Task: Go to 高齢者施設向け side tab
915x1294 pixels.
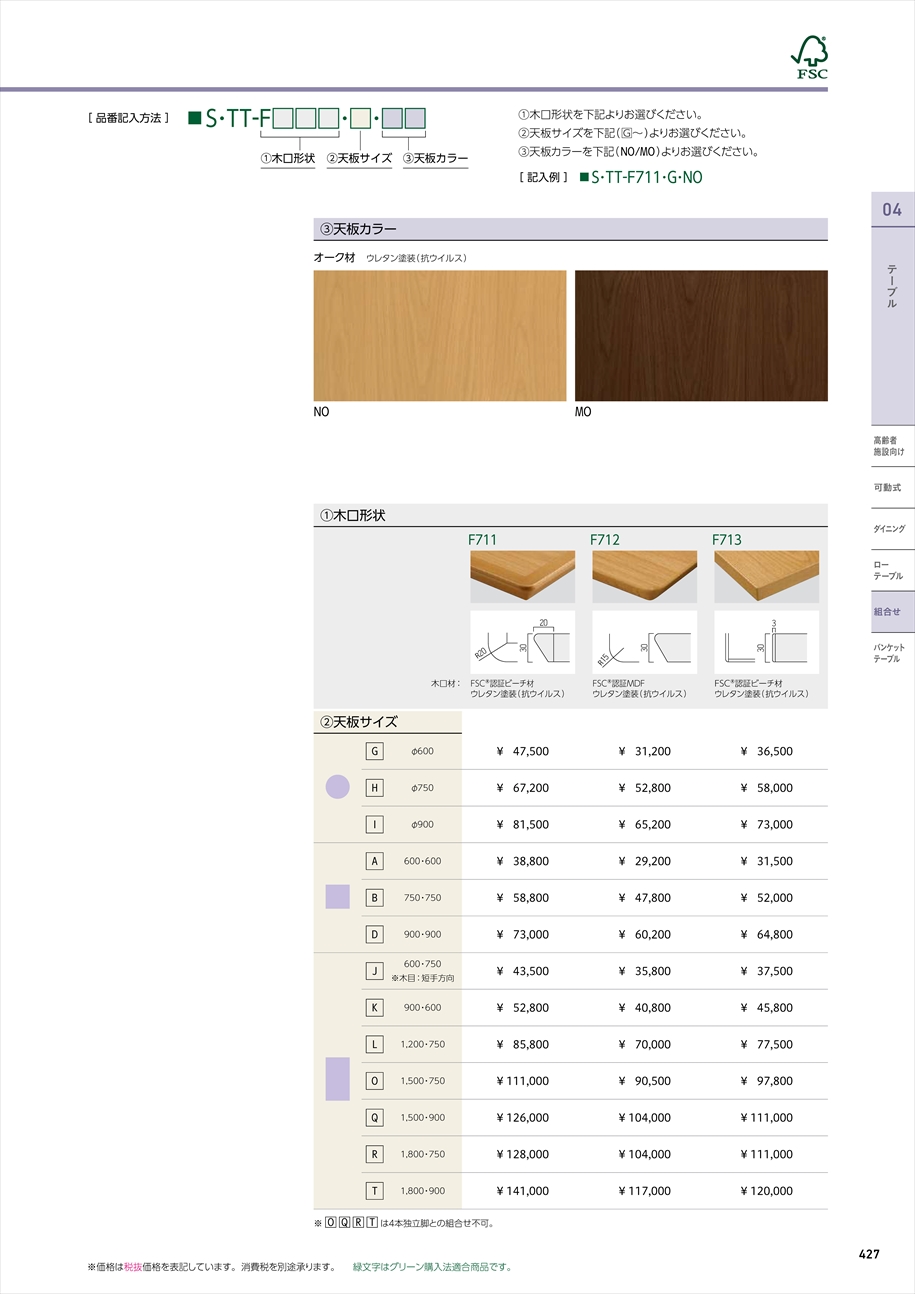Action: click(893, 446)
